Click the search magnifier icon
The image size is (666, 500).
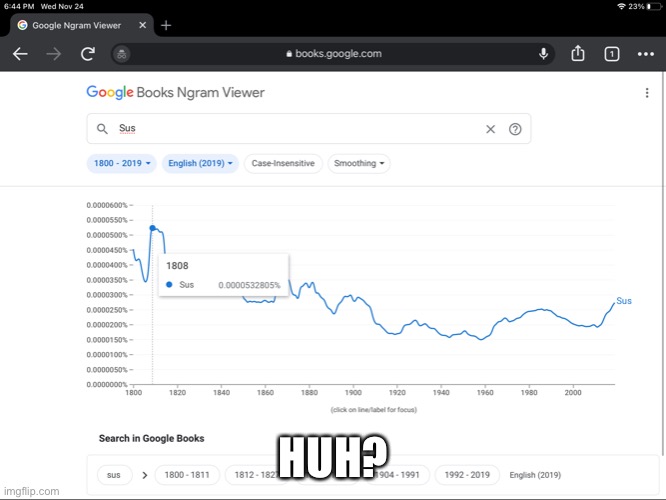click(x=102, y=128)
